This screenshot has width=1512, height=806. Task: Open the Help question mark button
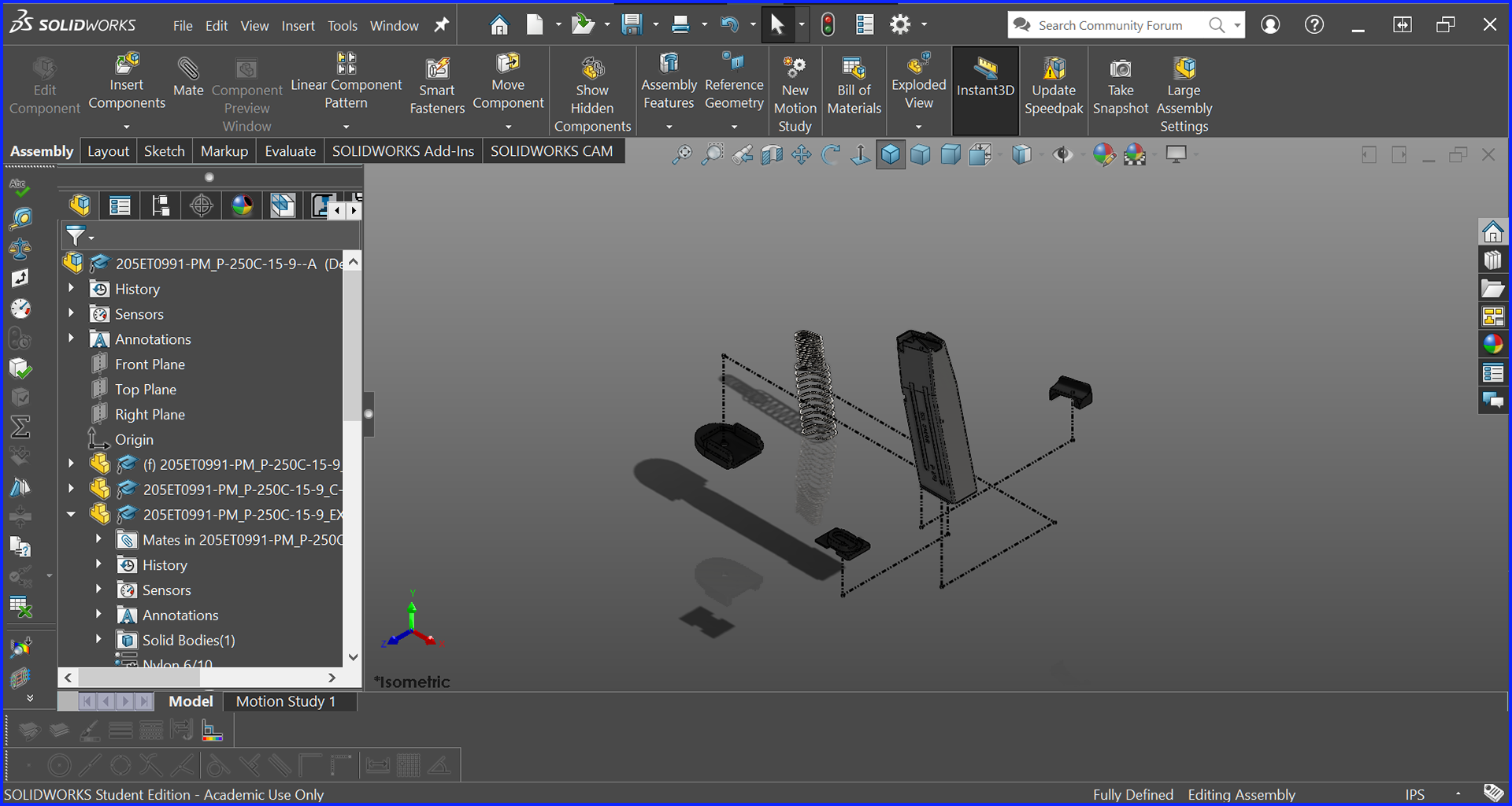pos(1314,25)
